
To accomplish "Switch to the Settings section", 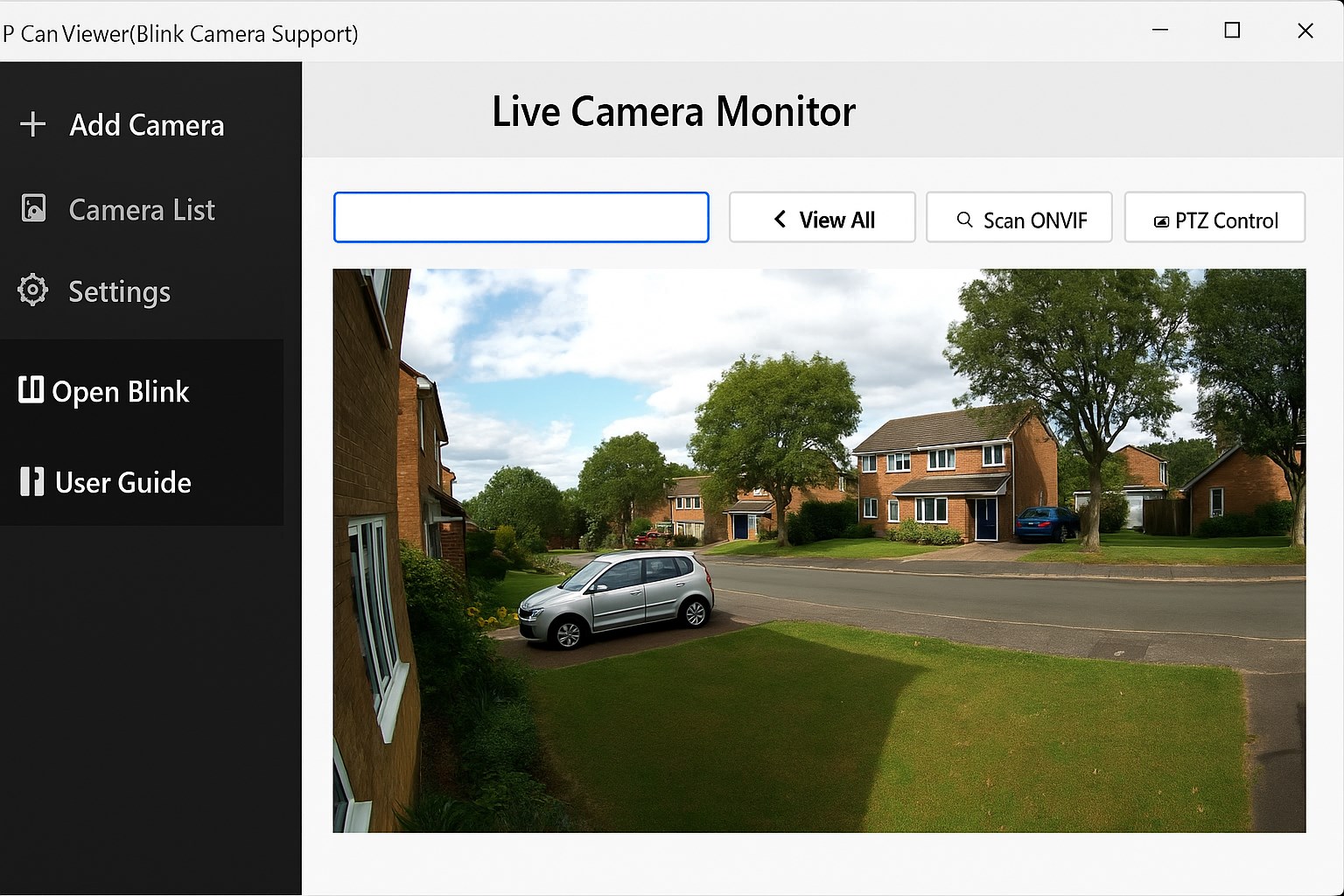I will [x=119, y=290].
